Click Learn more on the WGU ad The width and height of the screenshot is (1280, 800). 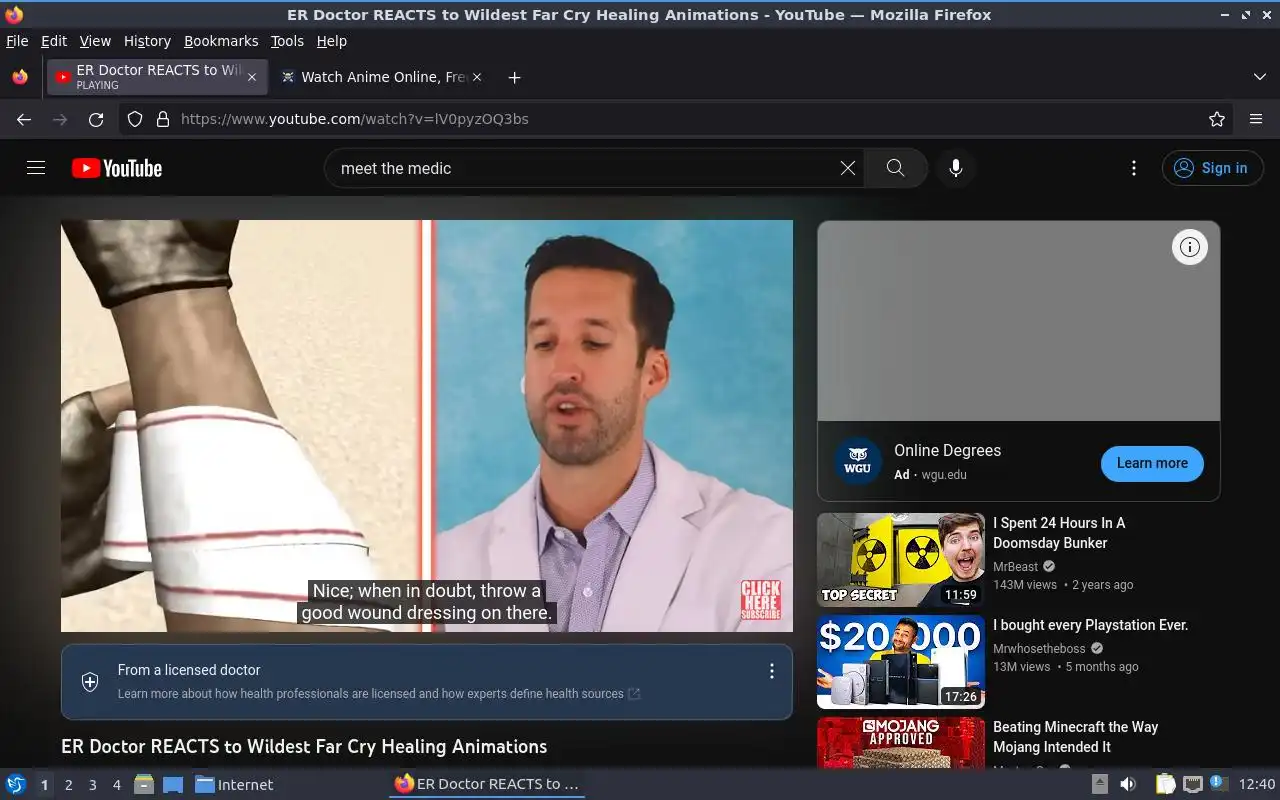pos(1152,463)
